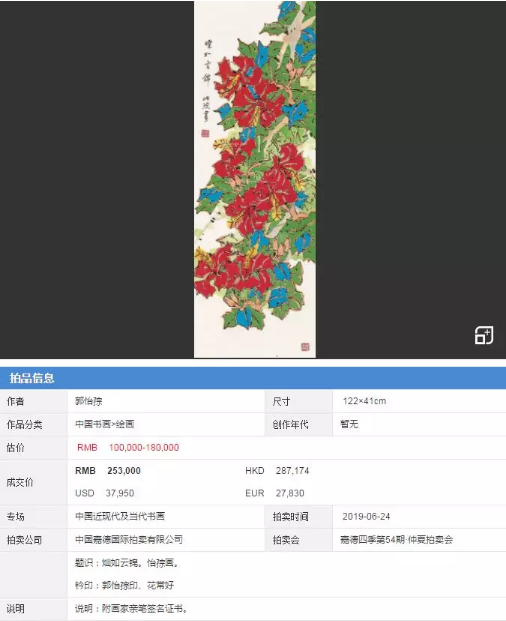Select seal text 郭怡孮印、花常好

(138, 585)
